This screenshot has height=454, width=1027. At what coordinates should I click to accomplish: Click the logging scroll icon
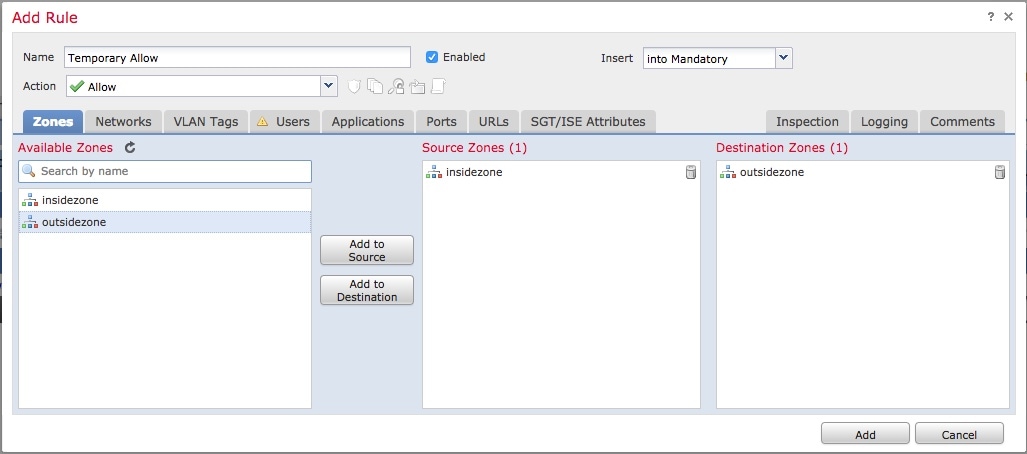[438, 86]
